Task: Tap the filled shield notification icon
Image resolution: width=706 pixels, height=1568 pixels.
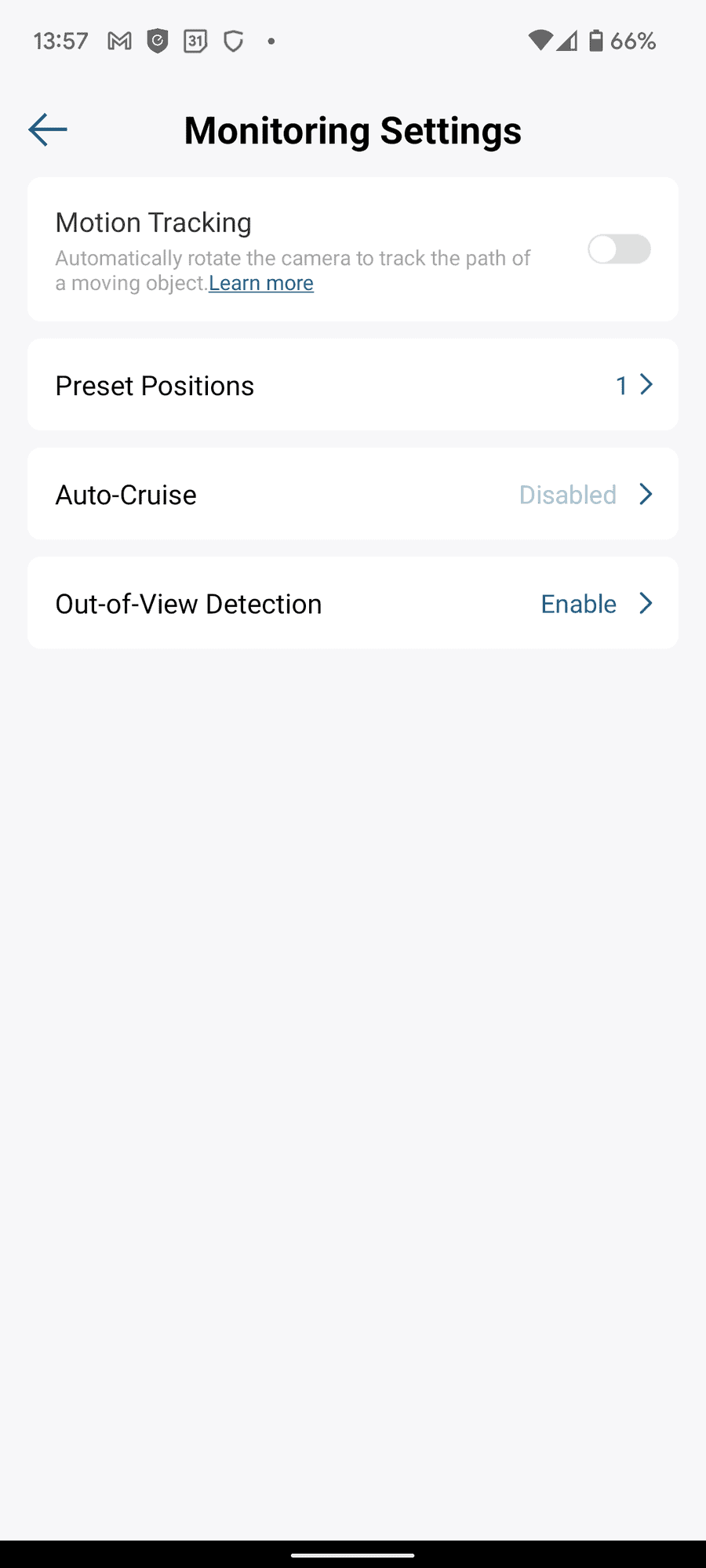Action: [158, 41]
